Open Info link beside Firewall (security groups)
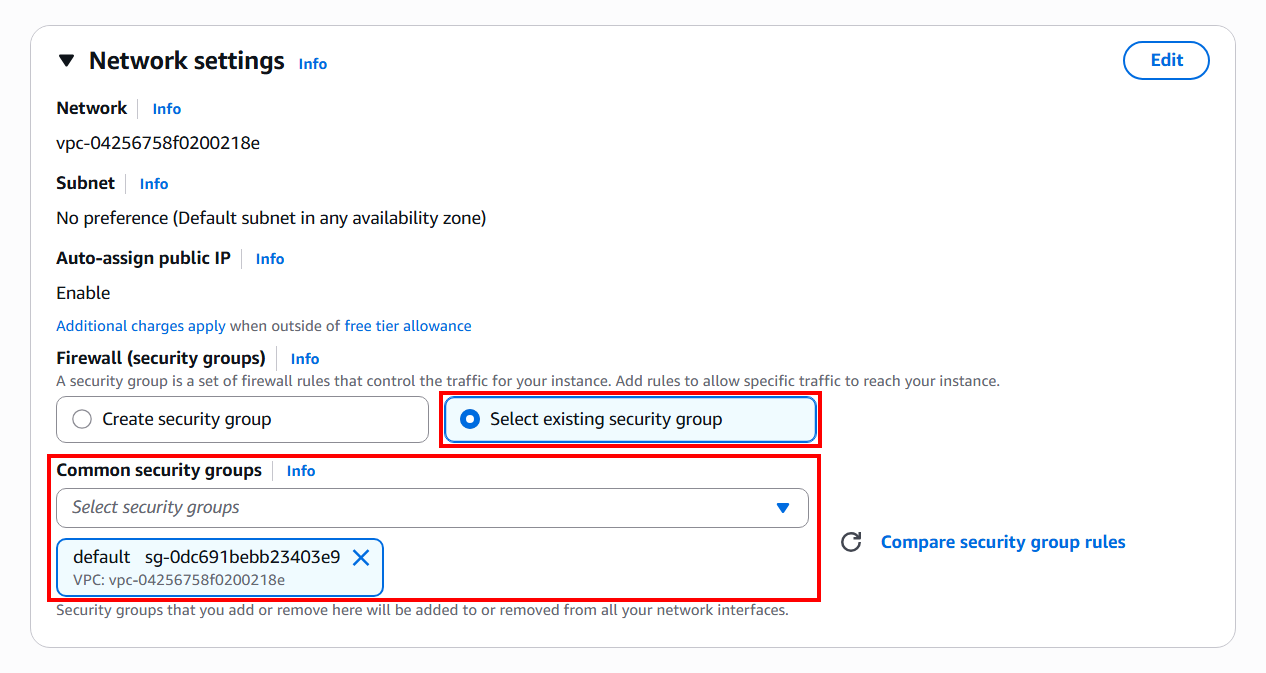1266x673 pixels. (x=305, y=359)
